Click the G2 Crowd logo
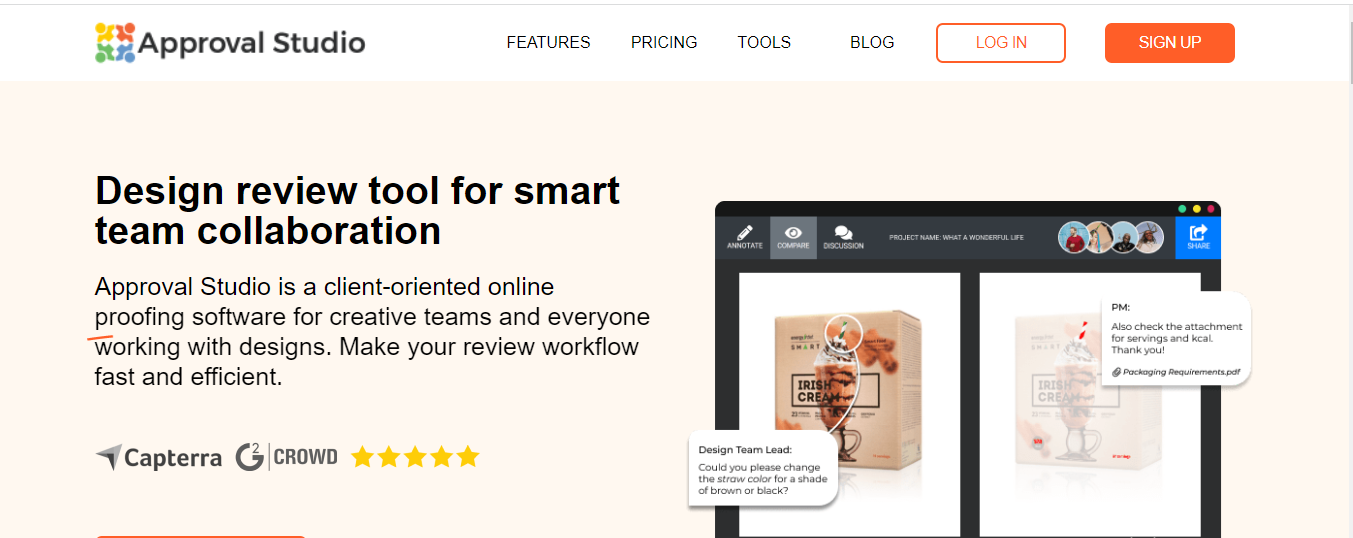The image size is (1353, 538). pyautogui.click(x=287, y=457)
